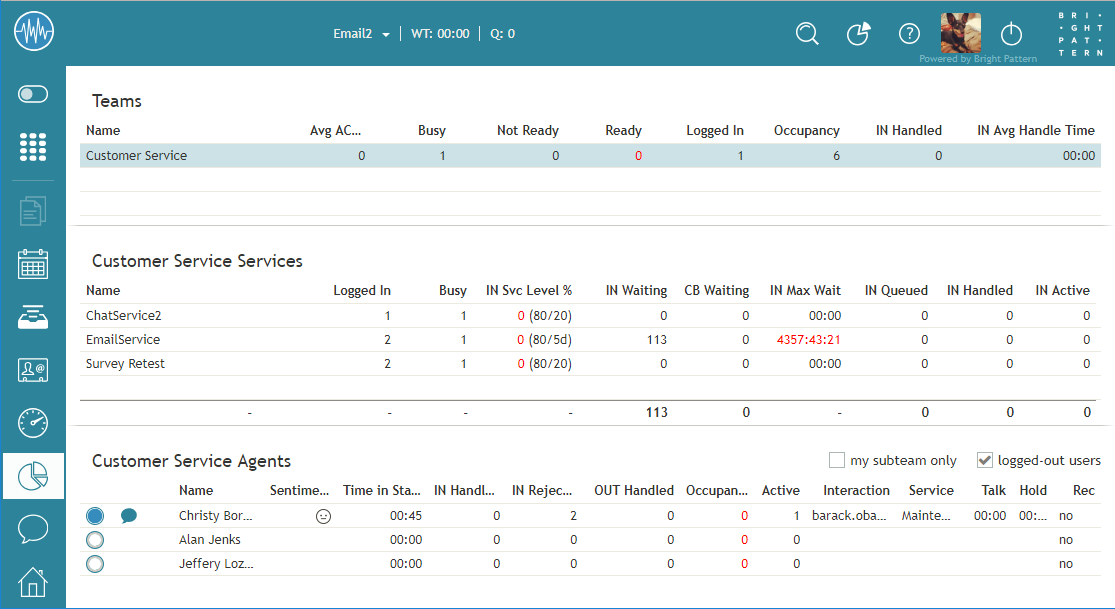Viewport: 1115px width, 609px height.
Task: Open the inbox tray icon in sidebar
Action: point(33,317)
